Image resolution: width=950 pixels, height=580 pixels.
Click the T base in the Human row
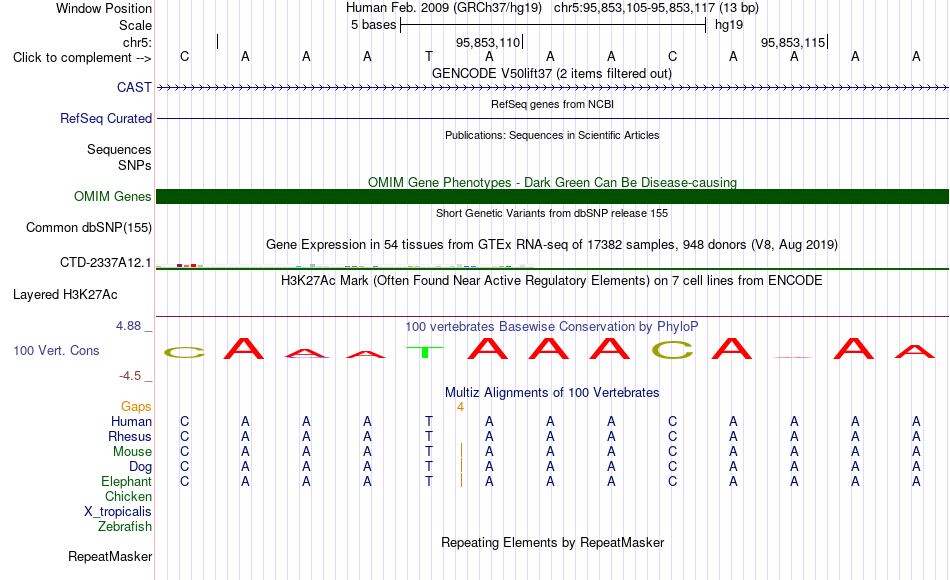[428, 421]
